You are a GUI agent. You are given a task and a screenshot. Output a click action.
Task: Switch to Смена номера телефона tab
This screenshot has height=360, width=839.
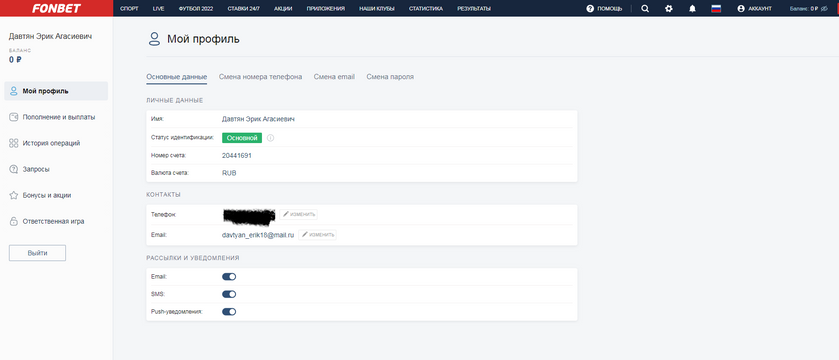coord(261,77)
